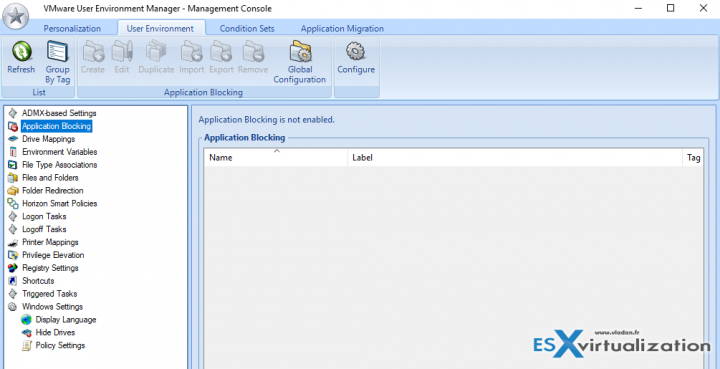This screenshot has height=369, width=720.
Task: Select Logon Tasks in the tree
Action: pos(44,216)
